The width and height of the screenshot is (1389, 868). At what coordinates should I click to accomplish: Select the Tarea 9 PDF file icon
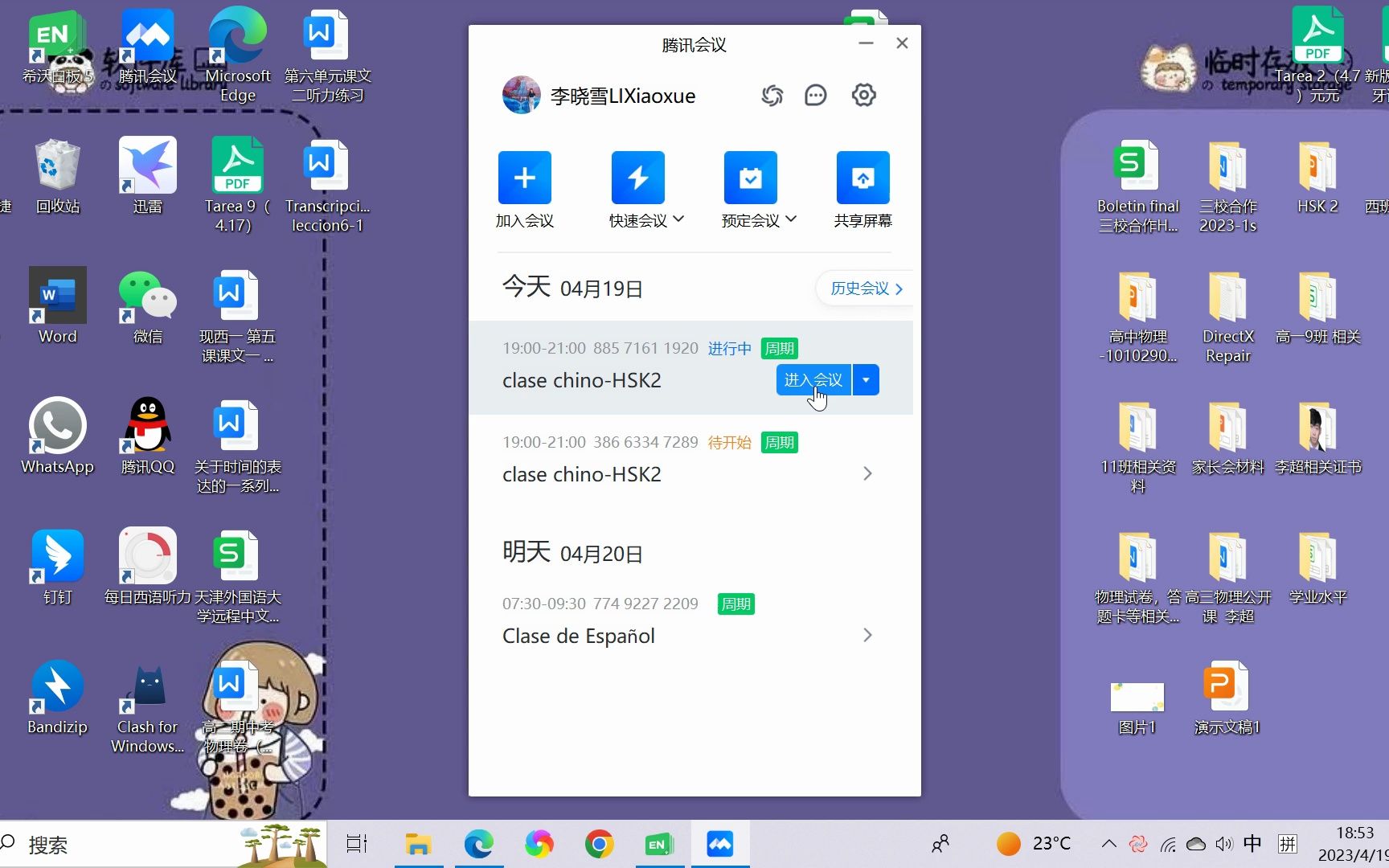click(238, 185)
